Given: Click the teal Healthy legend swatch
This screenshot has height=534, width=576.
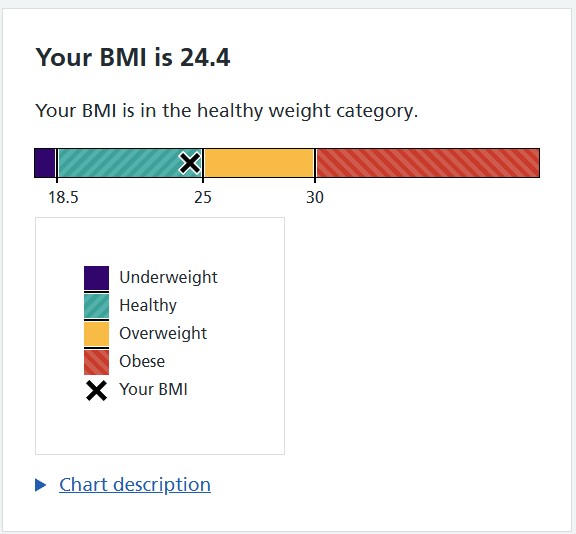Looking at the screenshot, I should pos(96,306).
